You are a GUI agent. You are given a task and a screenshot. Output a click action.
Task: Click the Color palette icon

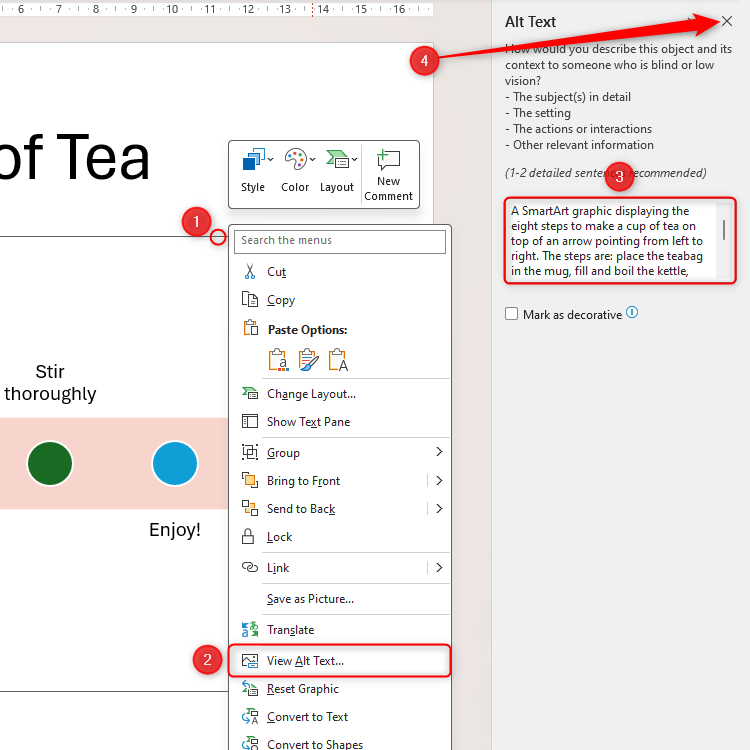296,159
